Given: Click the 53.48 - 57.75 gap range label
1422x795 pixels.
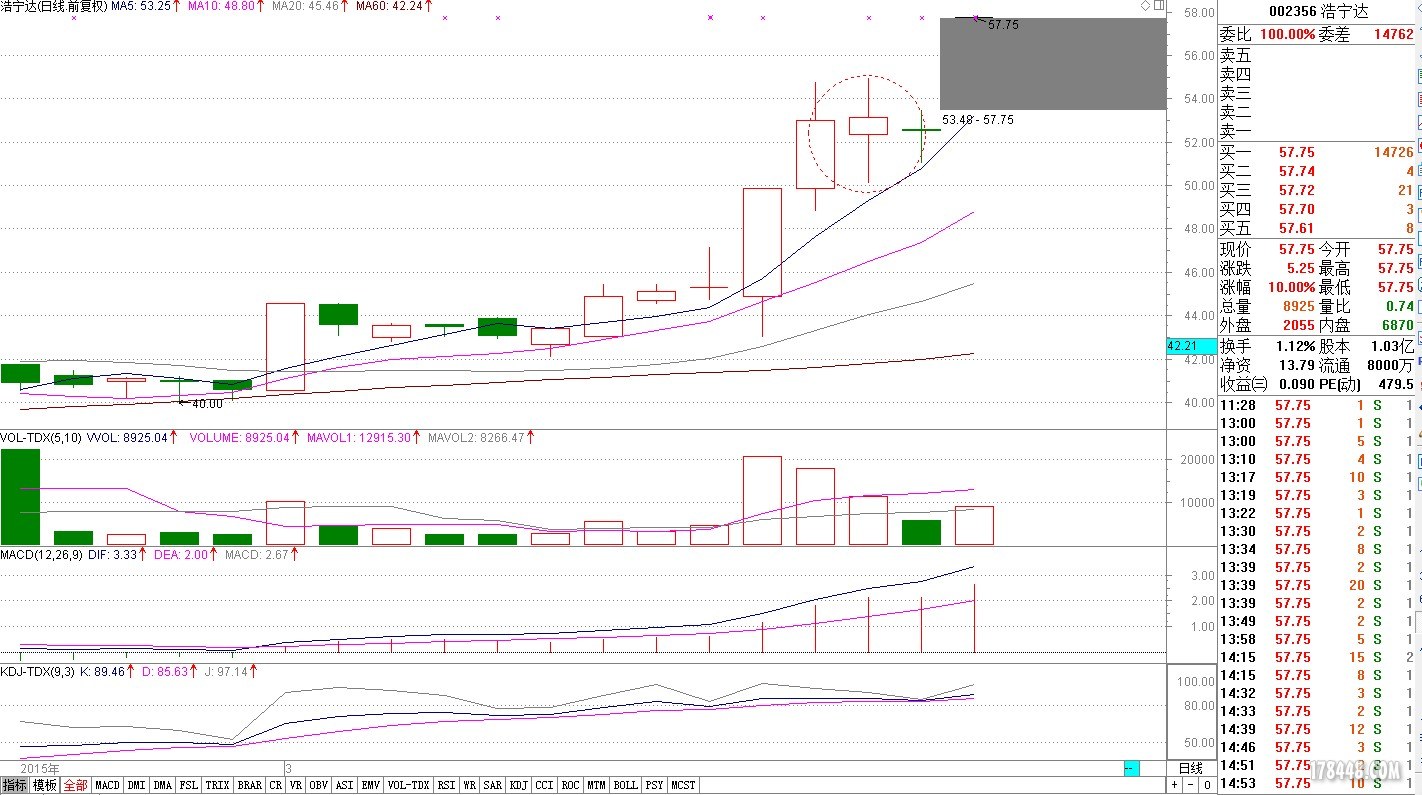Looking at the screenshot, I should point(978,119).
